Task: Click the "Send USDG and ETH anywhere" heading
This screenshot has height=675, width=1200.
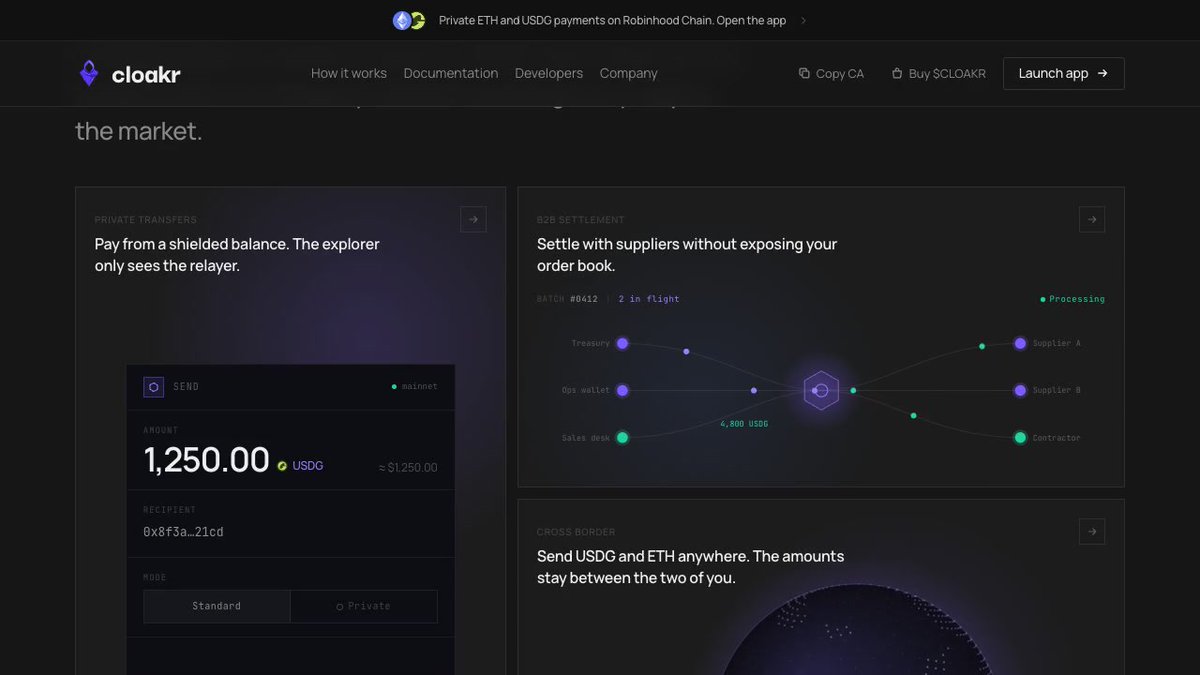Action: pyautogui.click(x=690, y=567)
